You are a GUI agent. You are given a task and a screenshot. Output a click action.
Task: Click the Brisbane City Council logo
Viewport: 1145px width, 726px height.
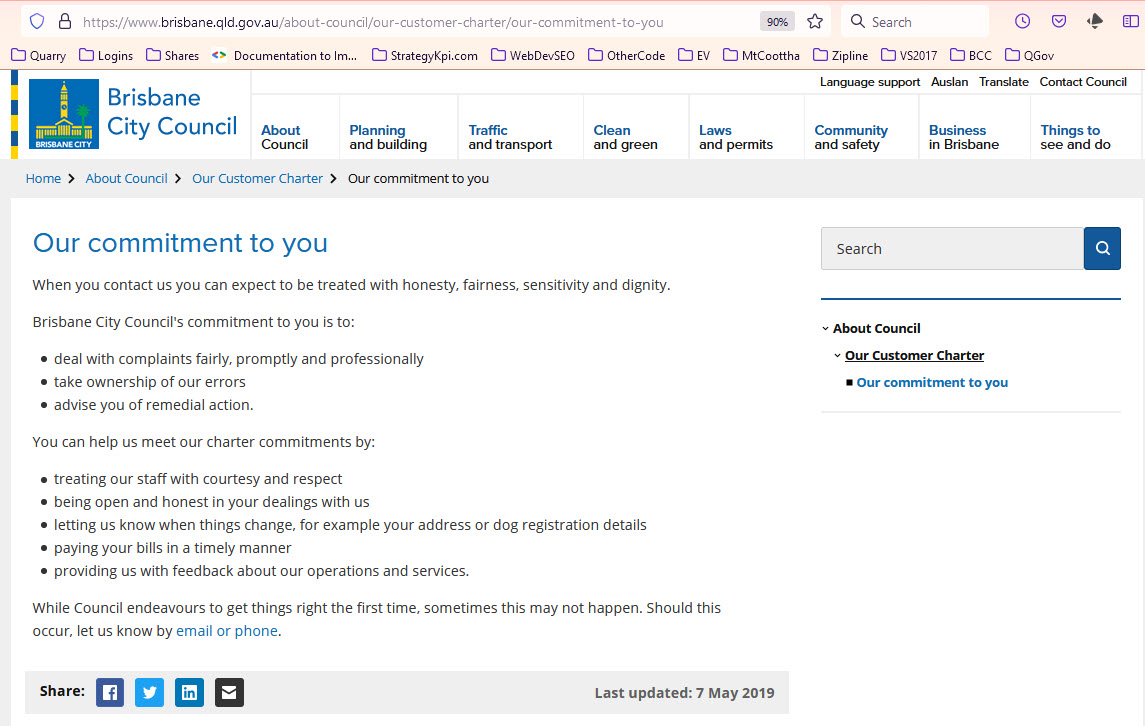[x=132, y=114]
